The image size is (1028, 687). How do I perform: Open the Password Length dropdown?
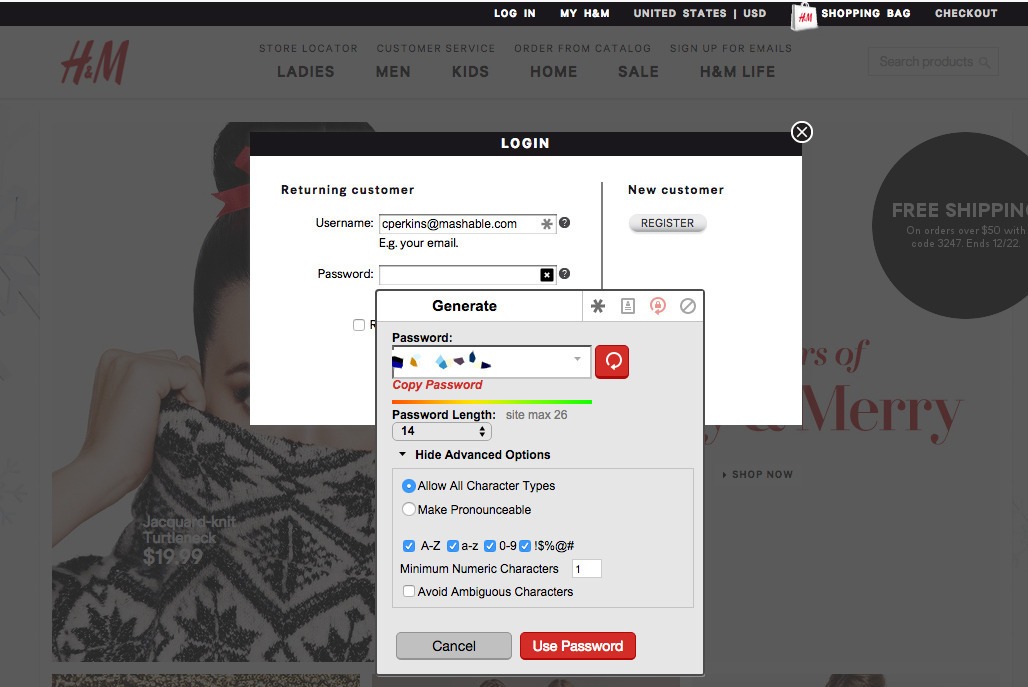tap(442, 432)
